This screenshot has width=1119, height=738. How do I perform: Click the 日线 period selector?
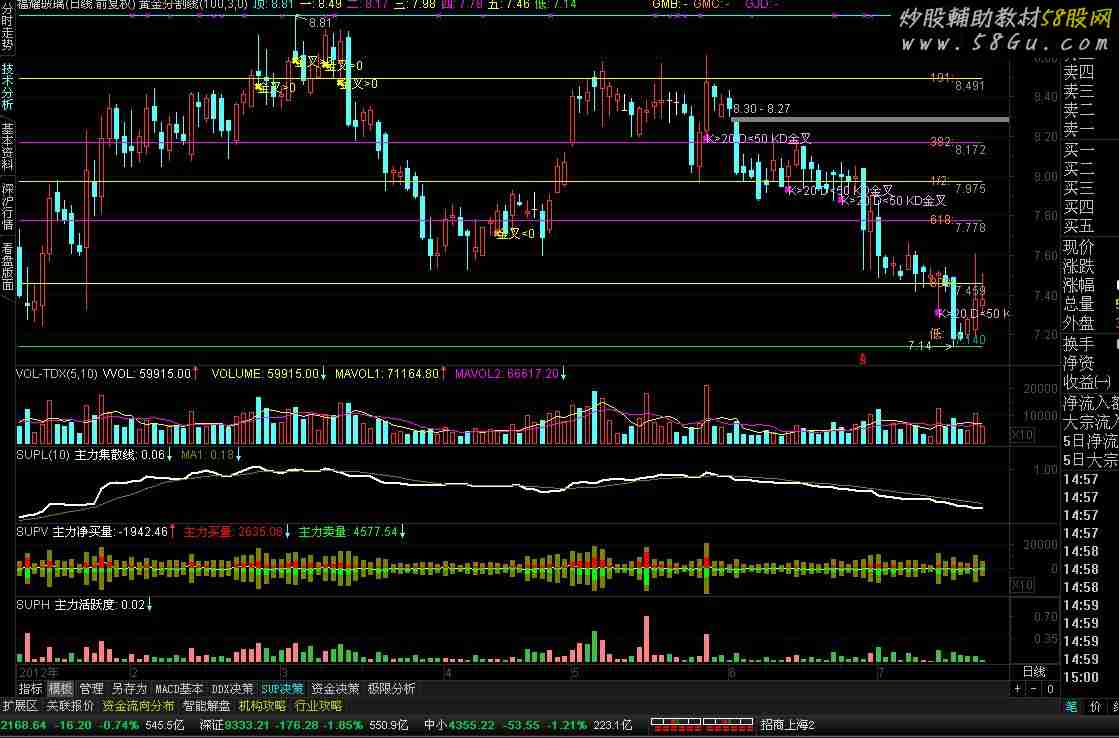1034,671
